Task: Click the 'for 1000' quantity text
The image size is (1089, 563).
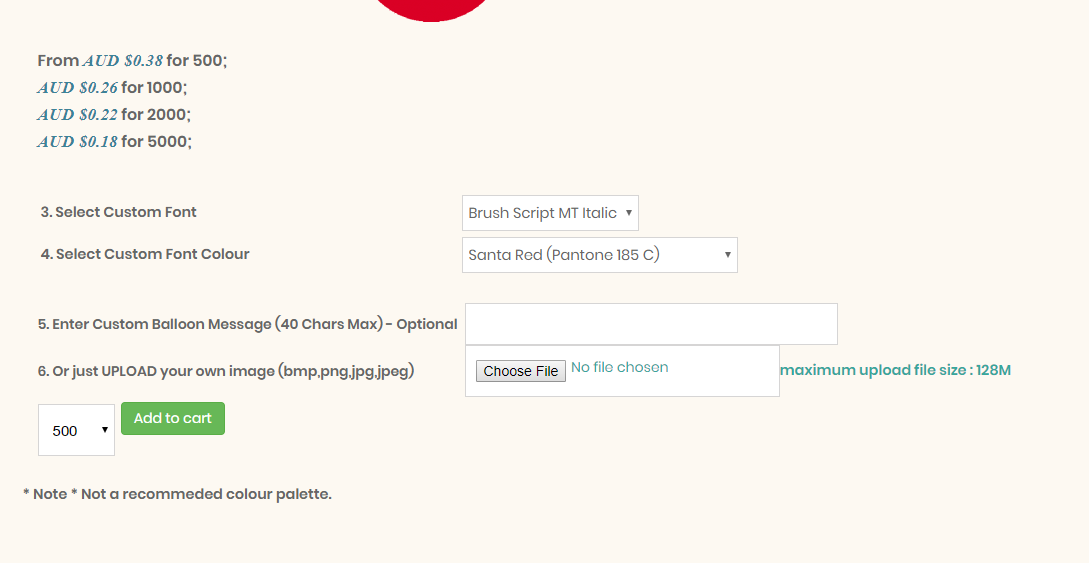Action: 153,88
